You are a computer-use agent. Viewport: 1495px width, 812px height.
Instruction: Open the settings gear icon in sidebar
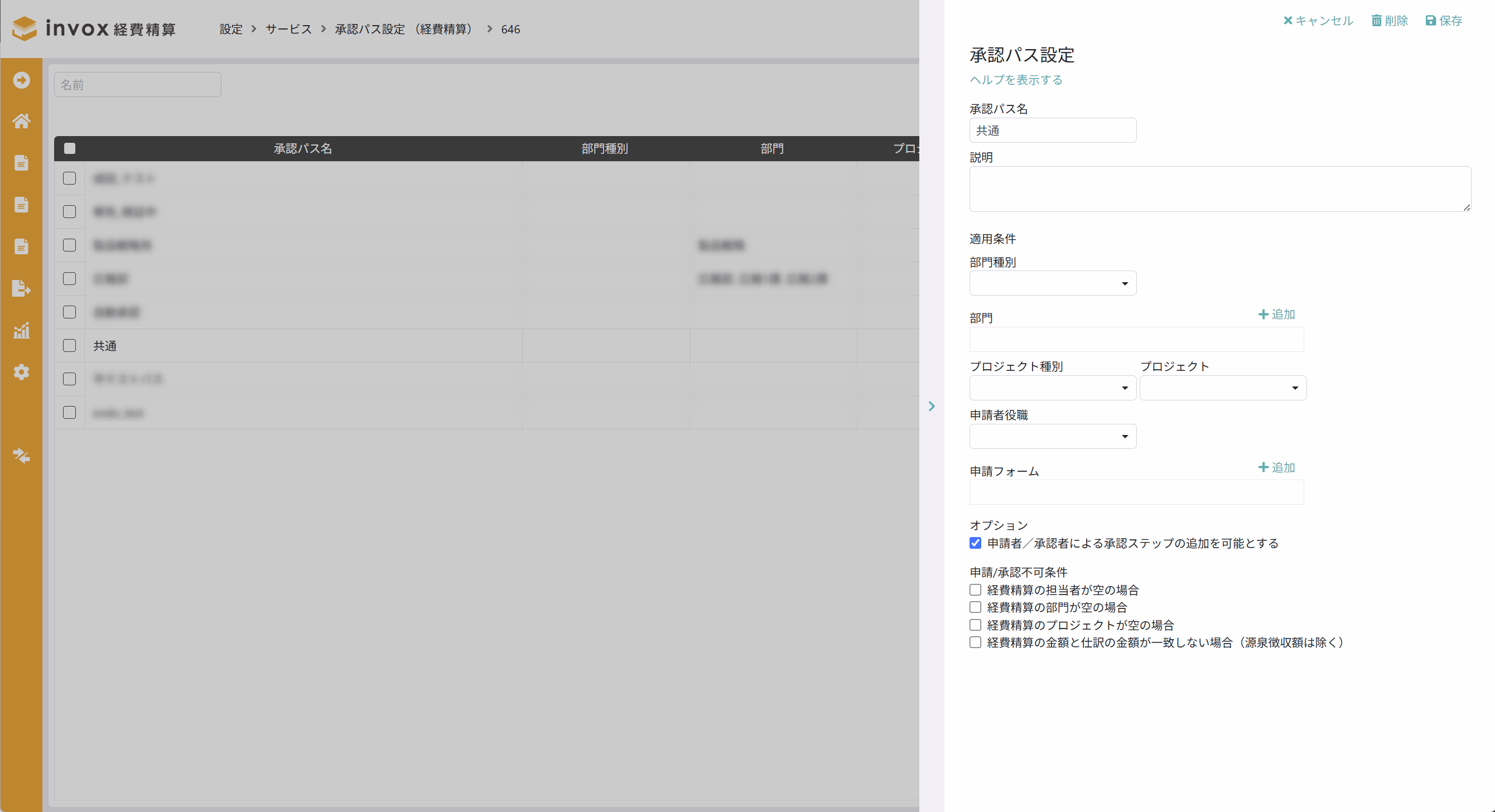(x=21, y=372)
